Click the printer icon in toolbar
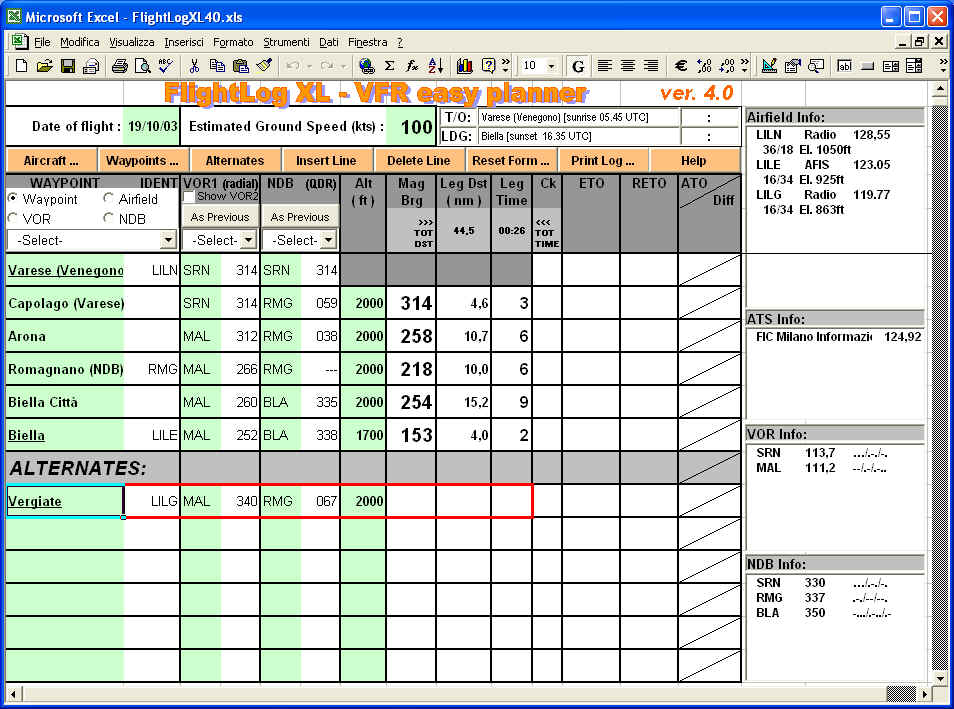Viewport: 954px width, 709px height. (119, 66)
